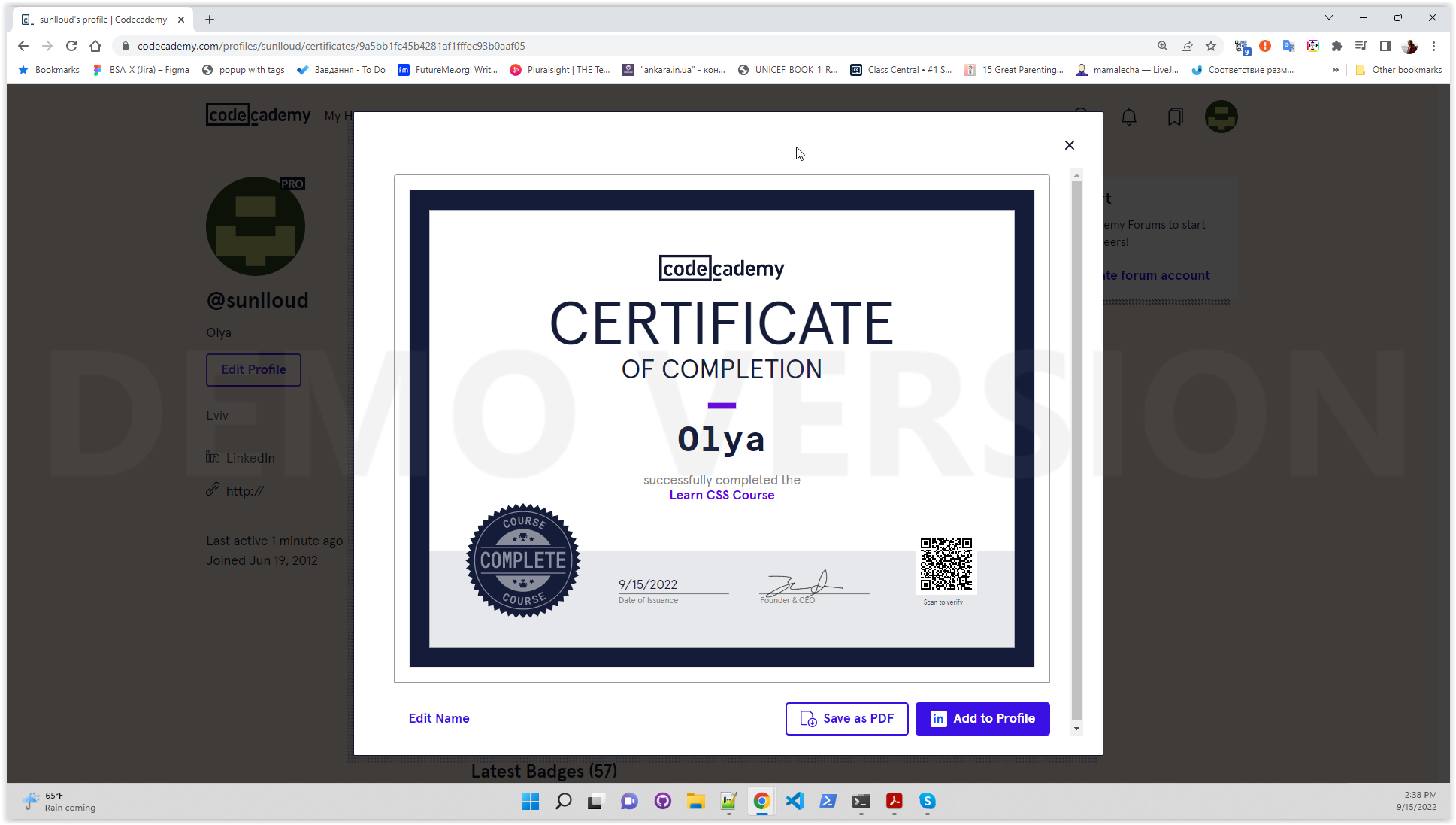Image resolution: width=1456 pixels, height=825 pixels.
Task: Show more bookmarks chevron
Action: [1335, 70]
